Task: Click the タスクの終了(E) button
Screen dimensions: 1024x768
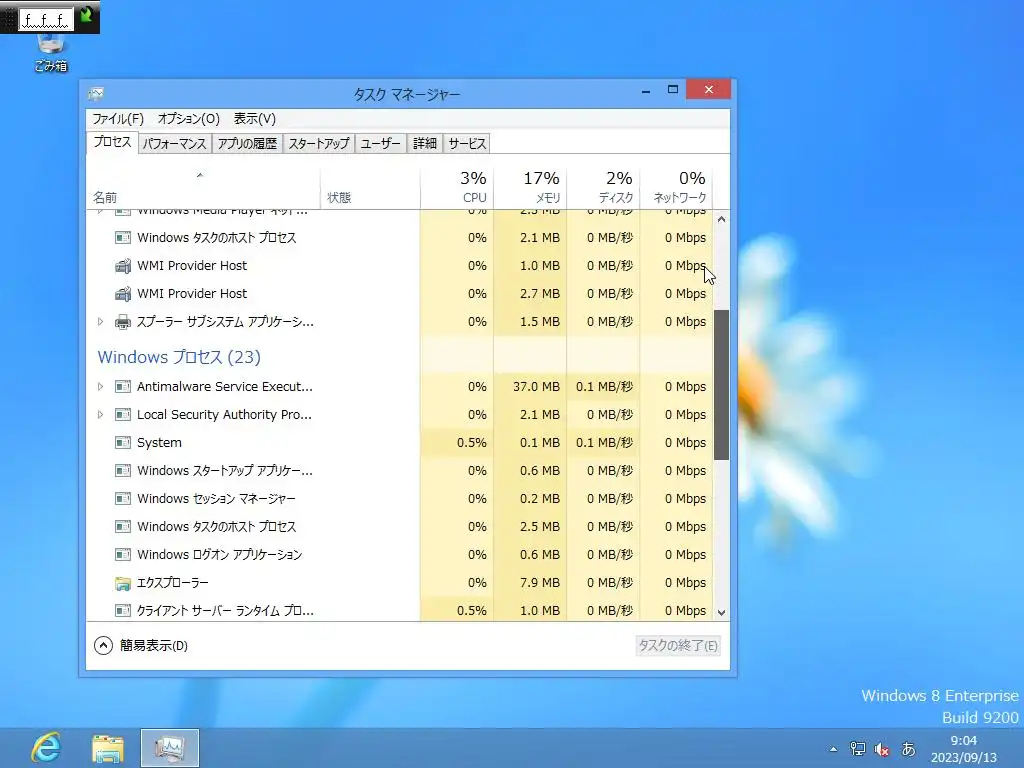Action: (x=678, y=646)
